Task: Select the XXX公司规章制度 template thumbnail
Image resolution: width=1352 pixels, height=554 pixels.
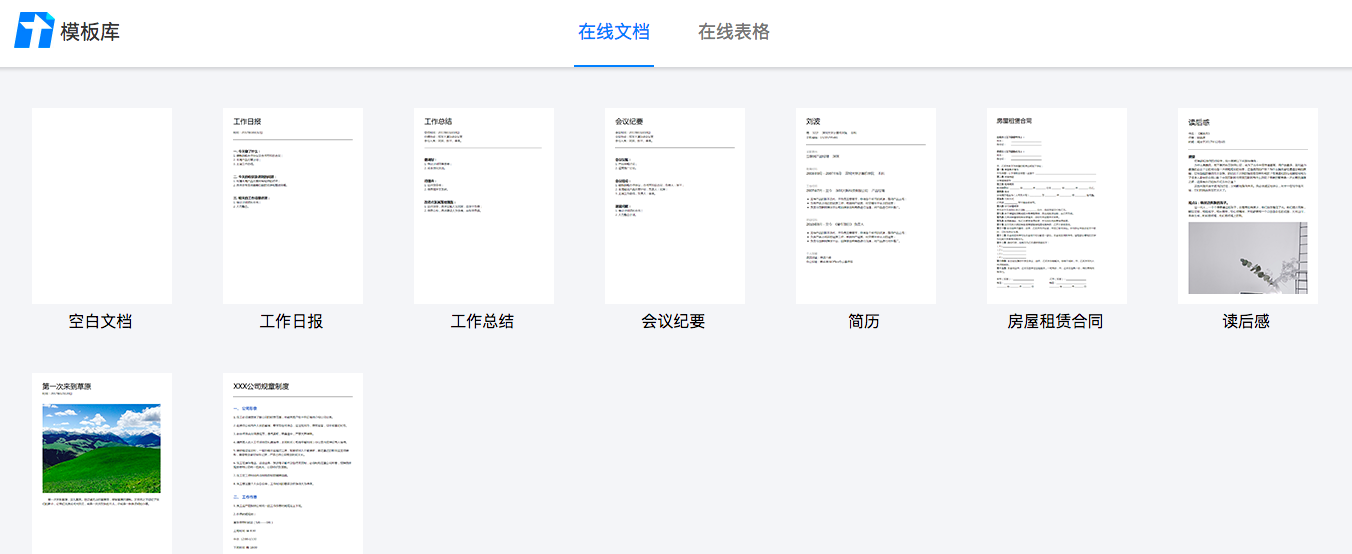Action: coord(293,463)
